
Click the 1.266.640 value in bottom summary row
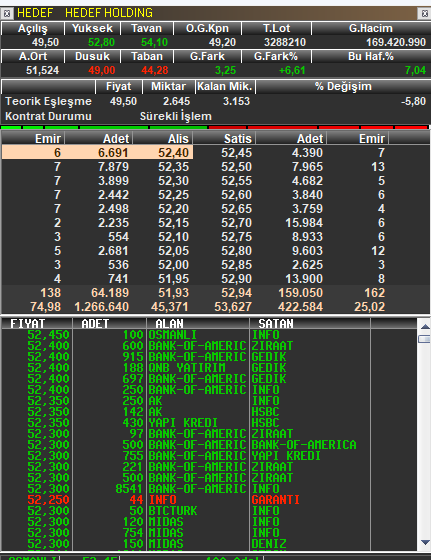102,307
